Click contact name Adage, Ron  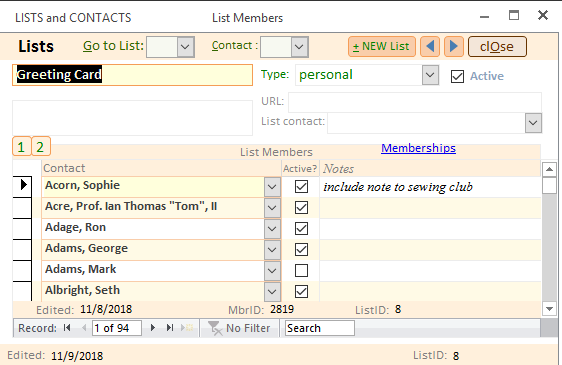click(x=75, y=227)
